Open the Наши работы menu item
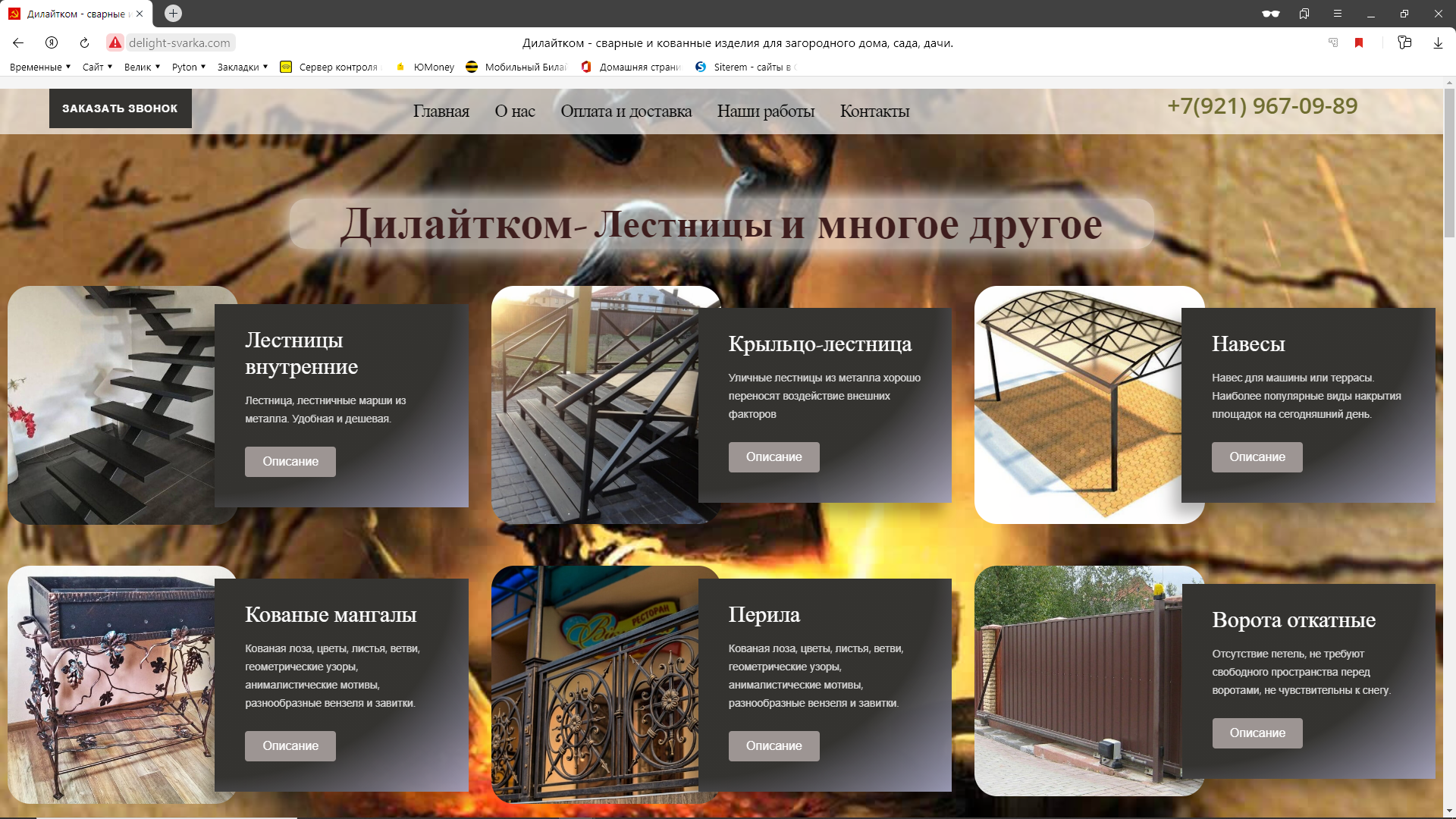Image resolution: width=1456 pixels, height=819 pixels. point(765,111)
